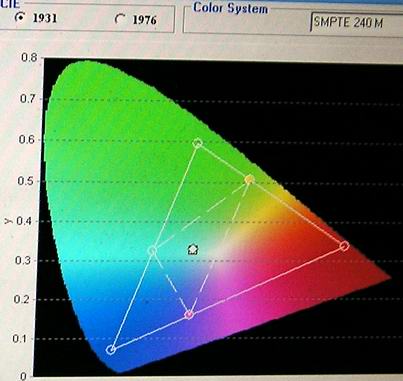The height and width of the screenshot is (381, 403).
Task: Click the cyan secondary circle marker
Action: (152, 250)
